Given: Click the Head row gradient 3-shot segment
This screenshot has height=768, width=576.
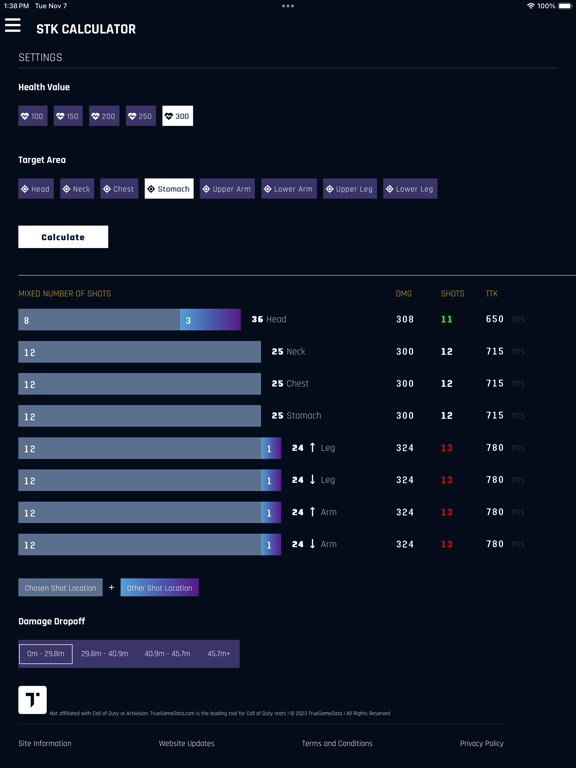Looking at the screenshot, I should click(x=211, y=320).
